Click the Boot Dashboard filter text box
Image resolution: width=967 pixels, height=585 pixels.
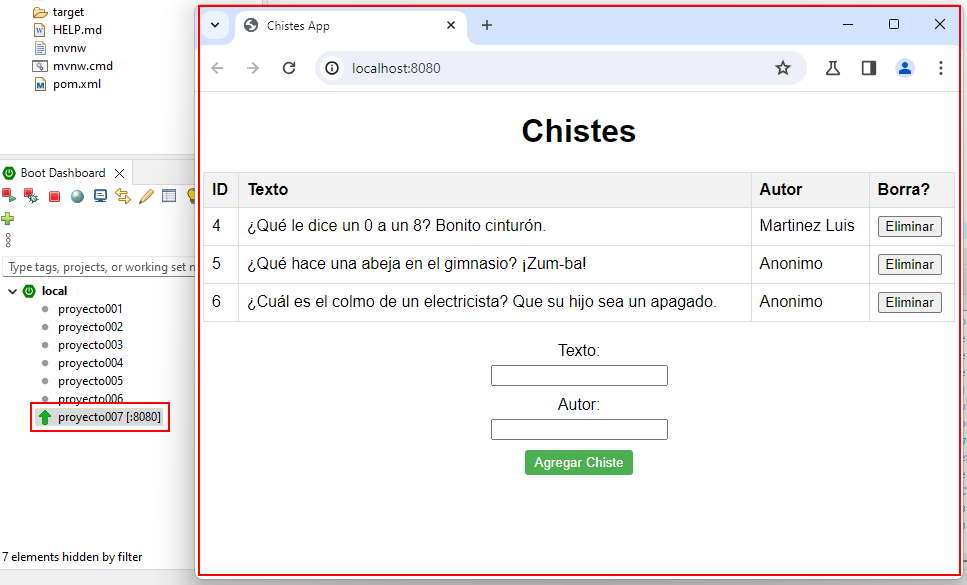(x=99, y=267)
